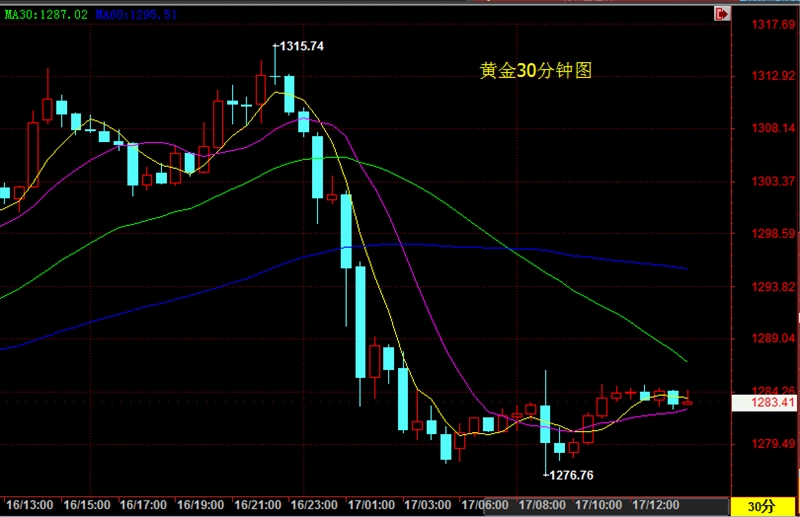Click the 17/03:00 time axis label
Viewport: 800px width, 517px height.
(428, 505)
